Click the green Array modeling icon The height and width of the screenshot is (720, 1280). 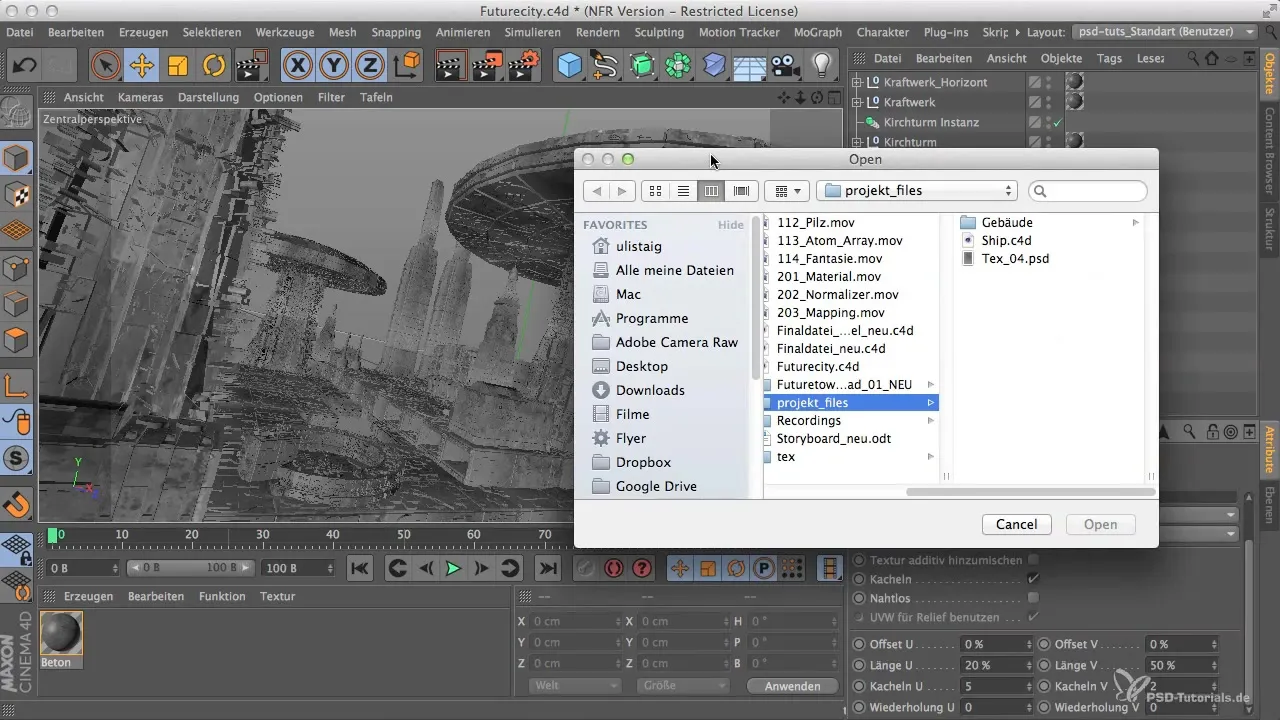tap(678, 66)
